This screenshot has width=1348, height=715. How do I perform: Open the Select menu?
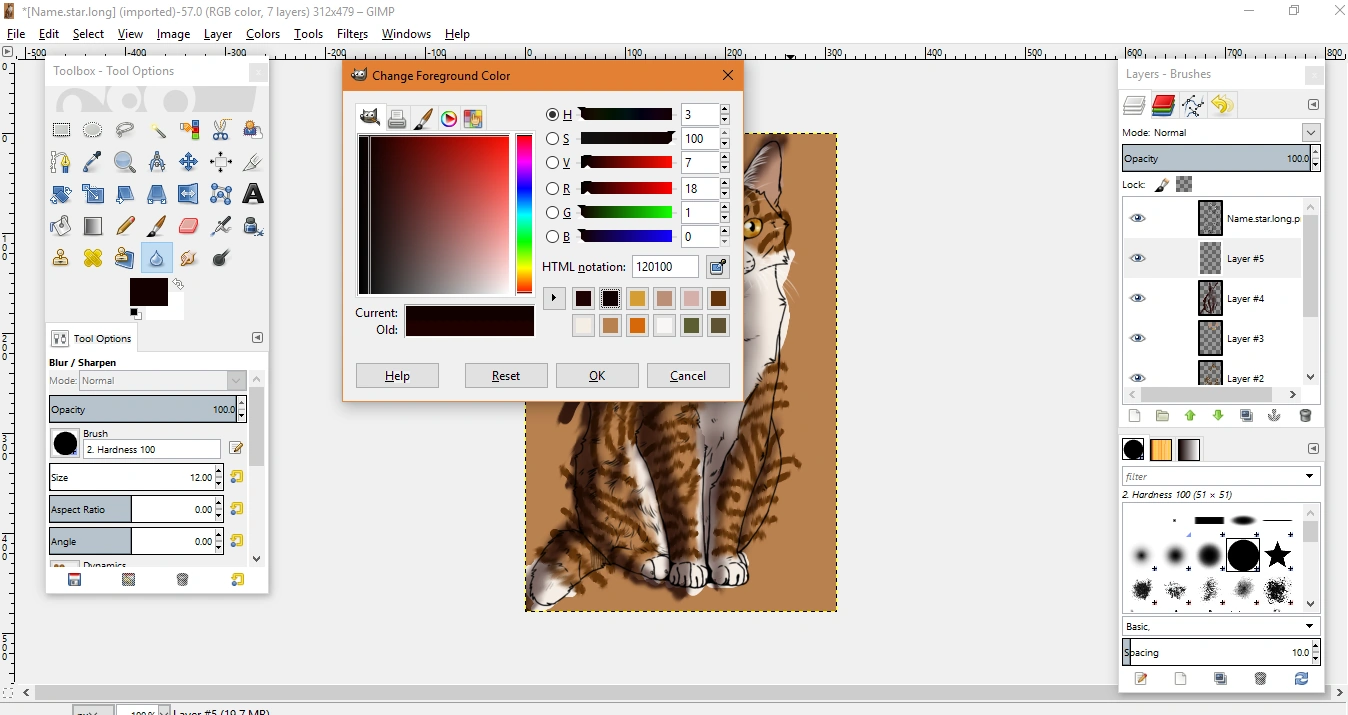[88, 33]
